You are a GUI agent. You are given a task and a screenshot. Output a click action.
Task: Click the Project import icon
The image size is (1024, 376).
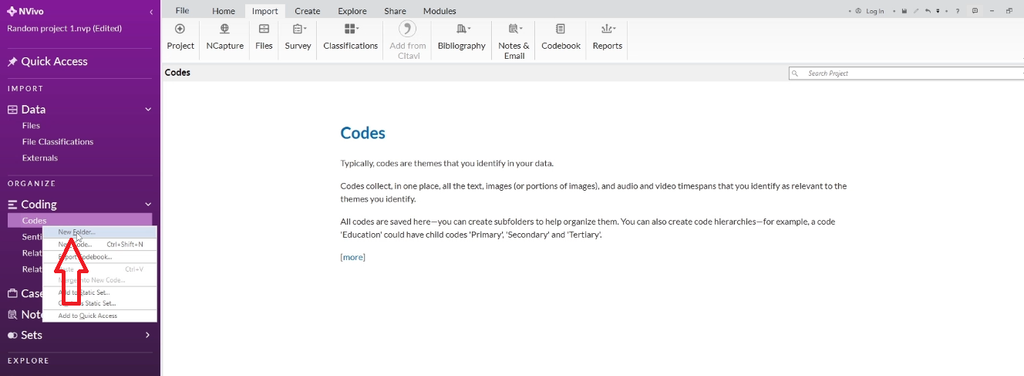[180, 29]
